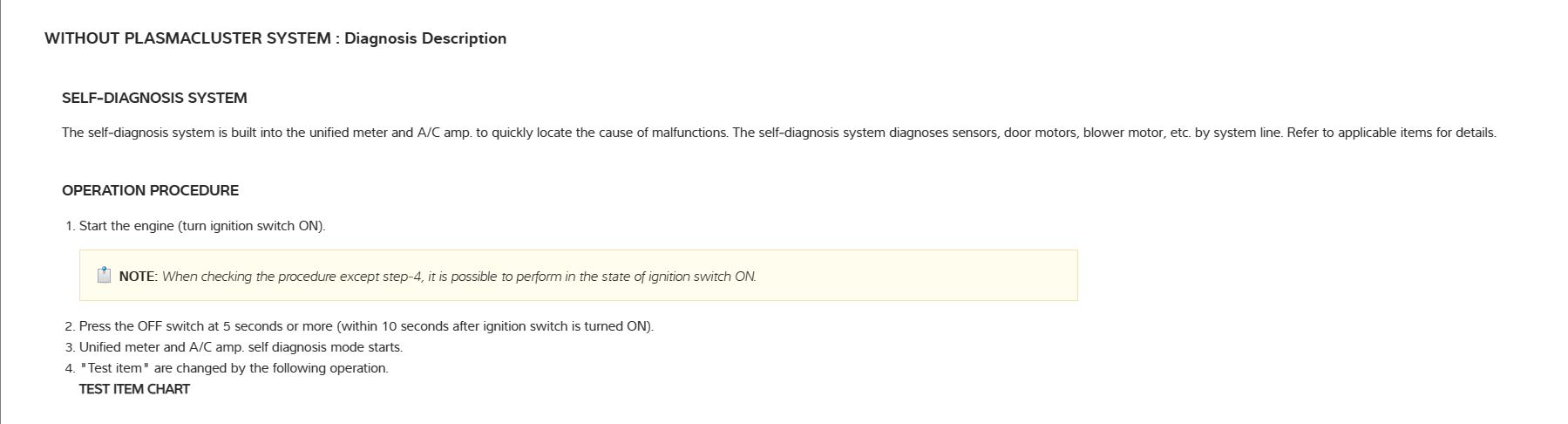Select the OPERATION PROCEDURE heading
The image size is (1568, 424).
[150, 190]
